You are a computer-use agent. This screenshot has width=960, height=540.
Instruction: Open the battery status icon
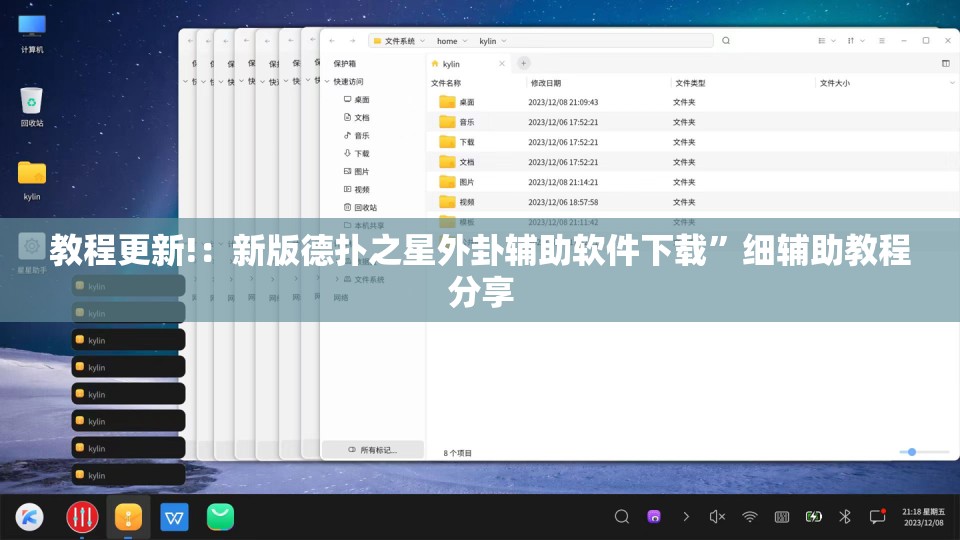[814, 517]
